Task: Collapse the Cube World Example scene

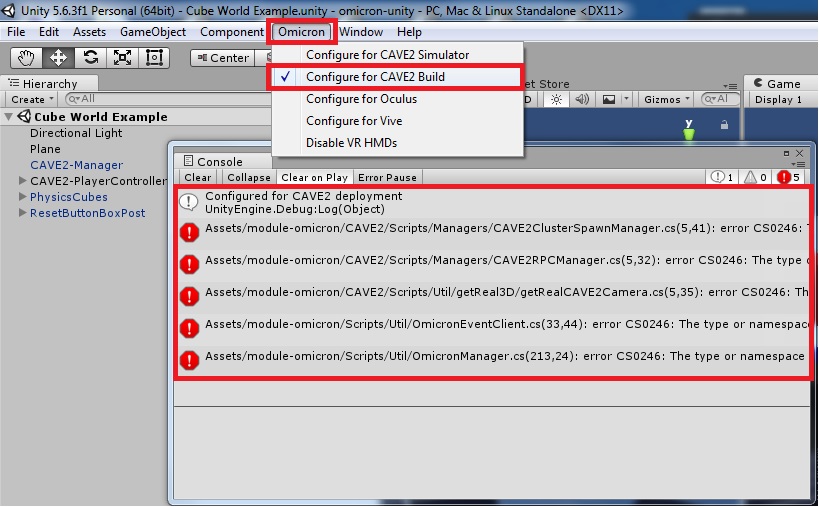Action: coord(8,116)
